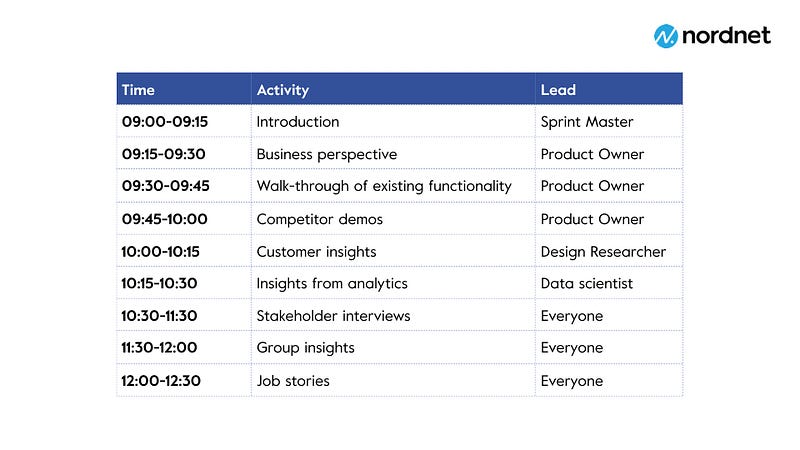The height and width of the screenshot is (450, 800).
Task: Click the 10:00-10:15 time cell
Action: point(184,251)
